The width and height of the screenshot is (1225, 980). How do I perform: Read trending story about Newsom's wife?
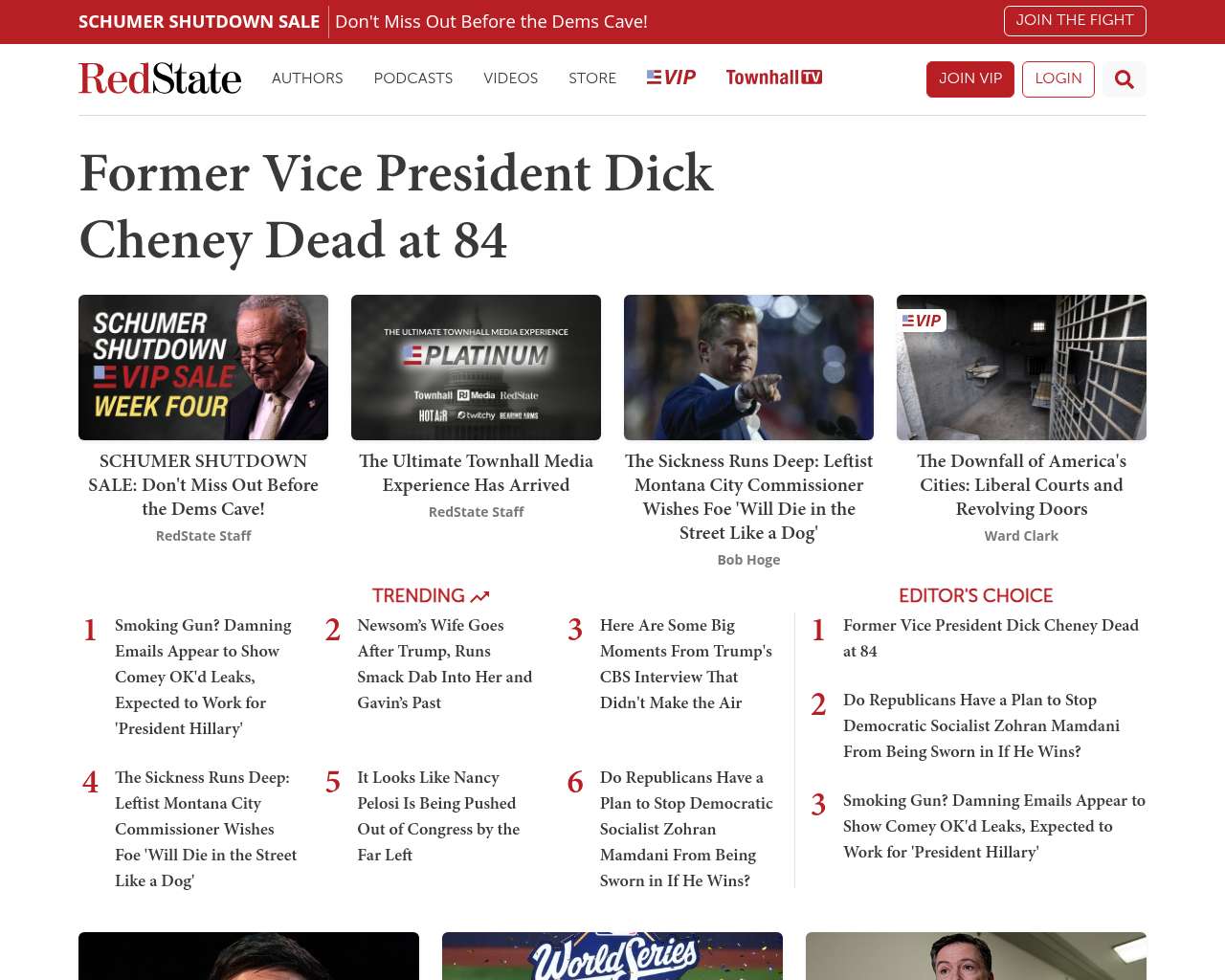click(444, 663)
